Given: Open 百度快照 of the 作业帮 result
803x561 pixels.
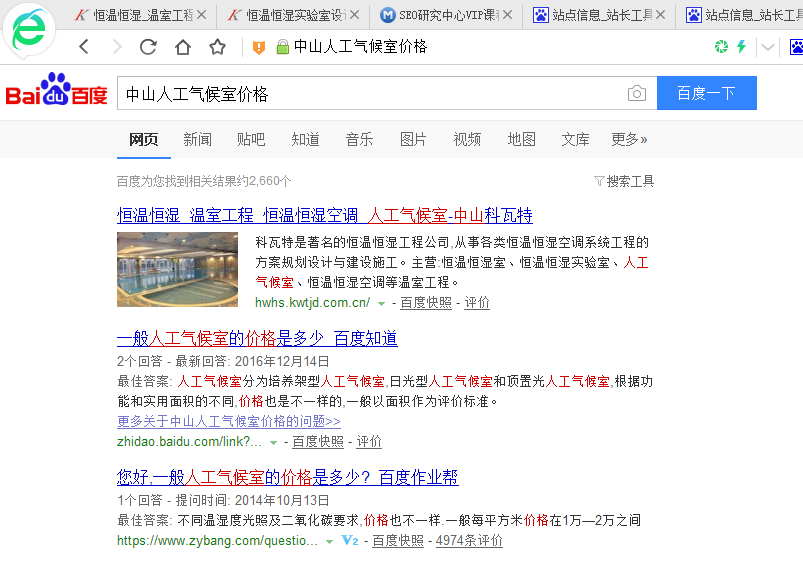Looking at the screenshot, I should coord(397,541).
